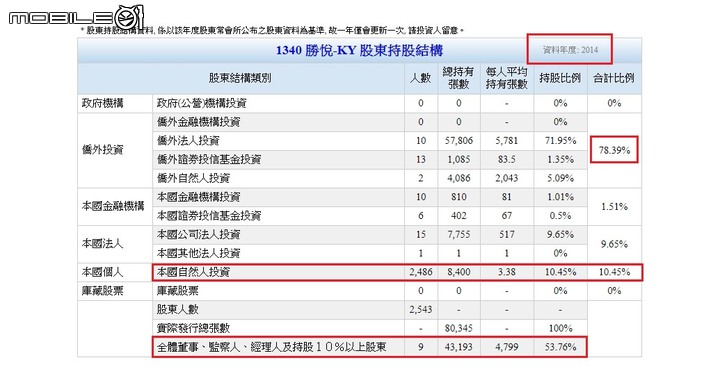Select the 5,781 average holding value
Image resolution: width=720 pixels, height=392 pixels.
[x=506, y=141]
